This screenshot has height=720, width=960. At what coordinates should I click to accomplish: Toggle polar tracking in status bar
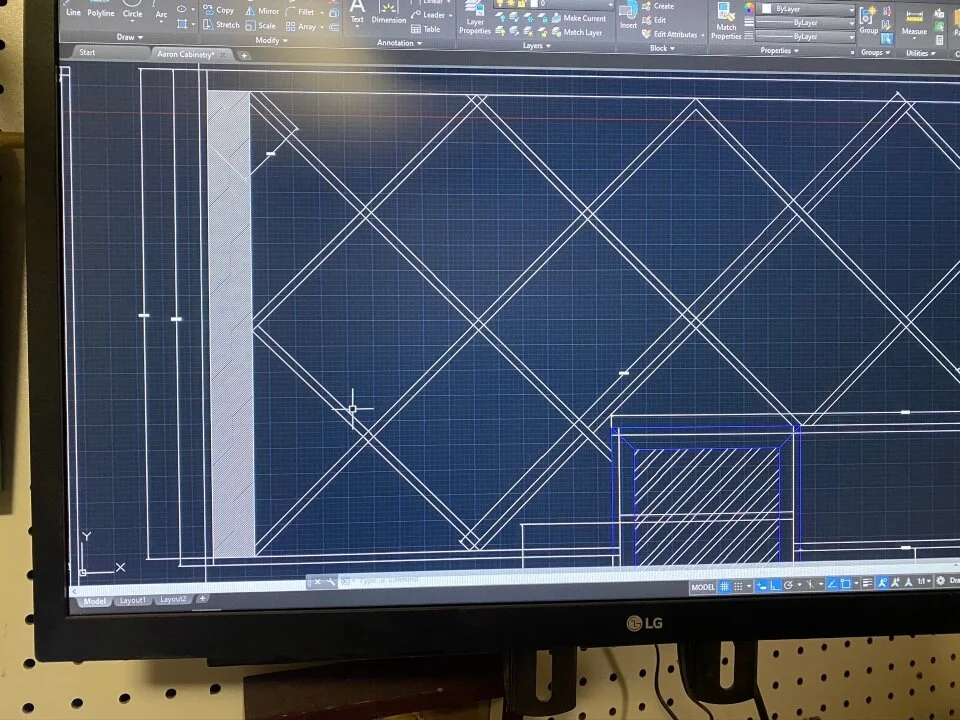789,585
